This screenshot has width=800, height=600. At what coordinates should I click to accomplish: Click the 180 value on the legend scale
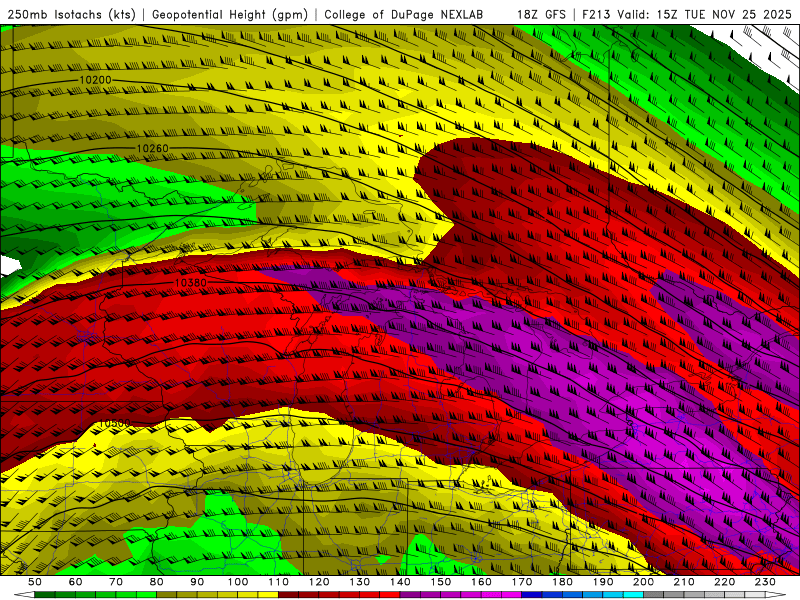pos(562,582)
